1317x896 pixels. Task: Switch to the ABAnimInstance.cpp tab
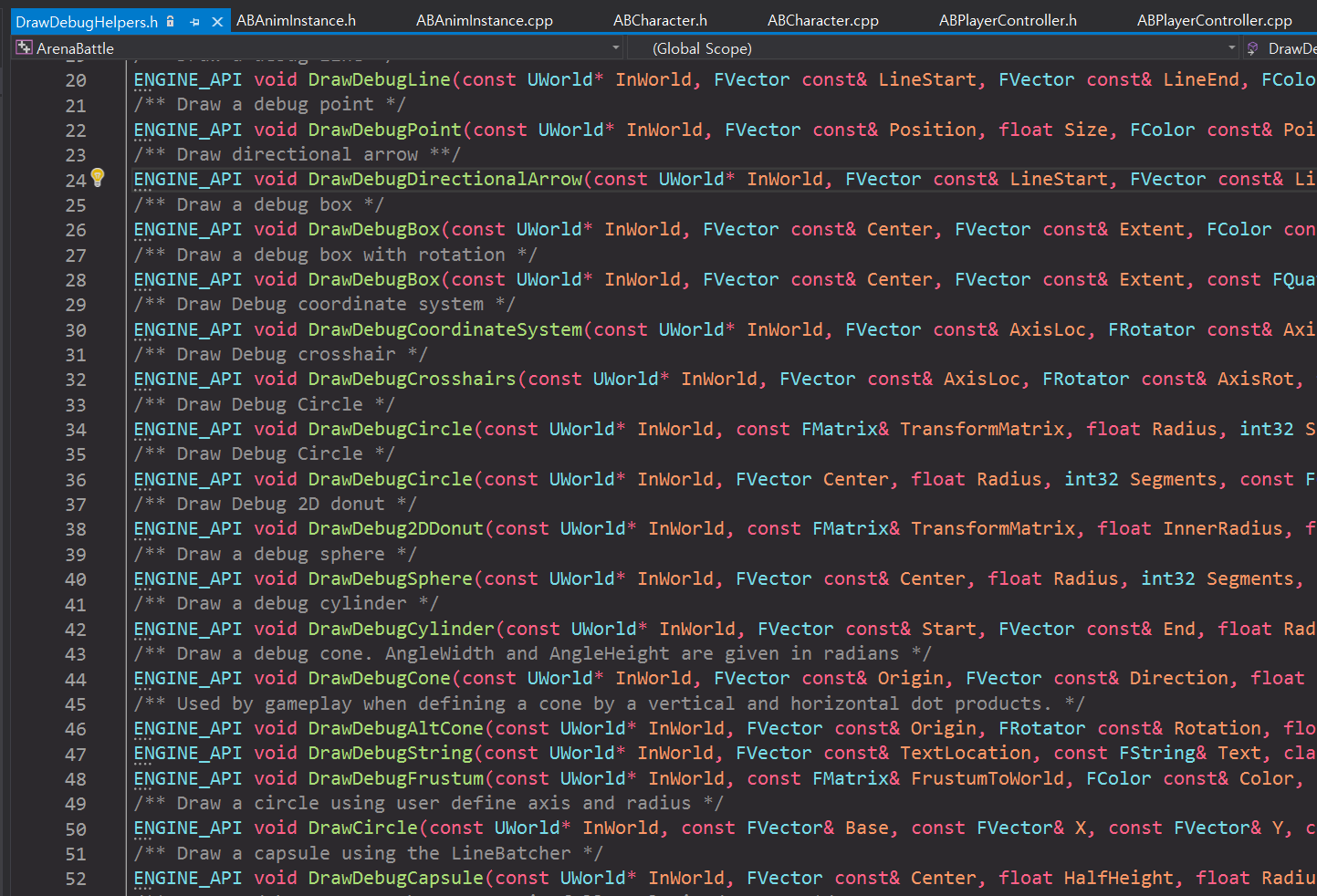(484, 20)
